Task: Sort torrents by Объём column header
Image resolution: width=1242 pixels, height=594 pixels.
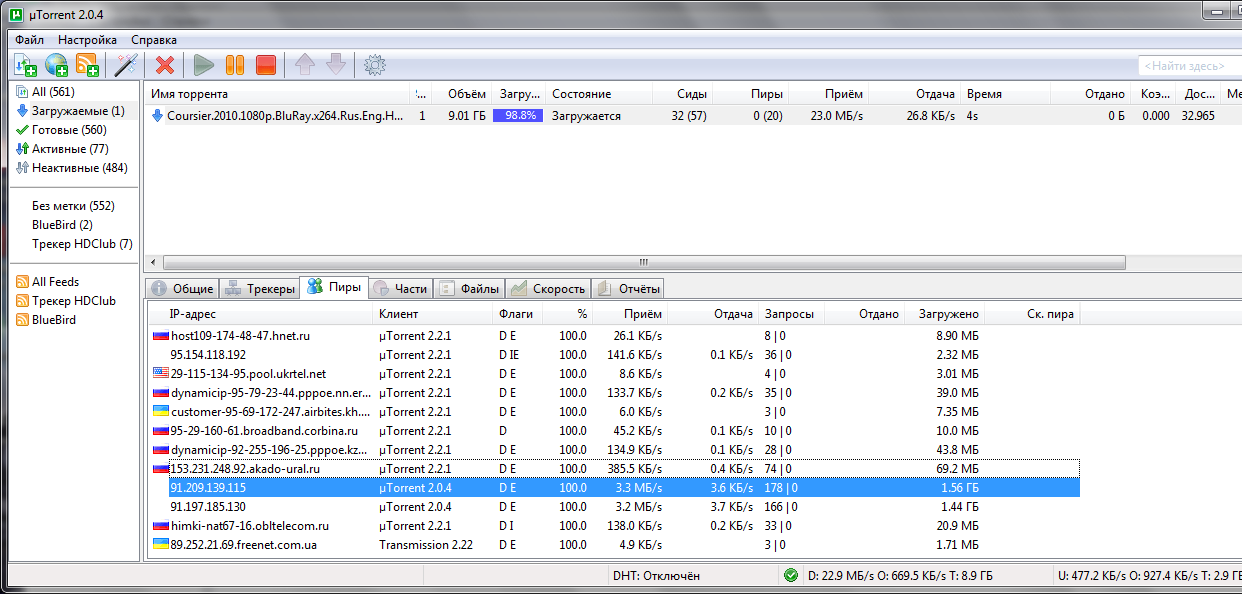Action: [462, 94]
